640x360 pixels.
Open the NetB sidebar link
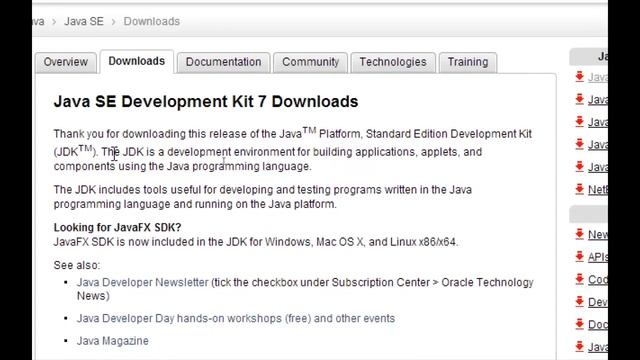598,190
